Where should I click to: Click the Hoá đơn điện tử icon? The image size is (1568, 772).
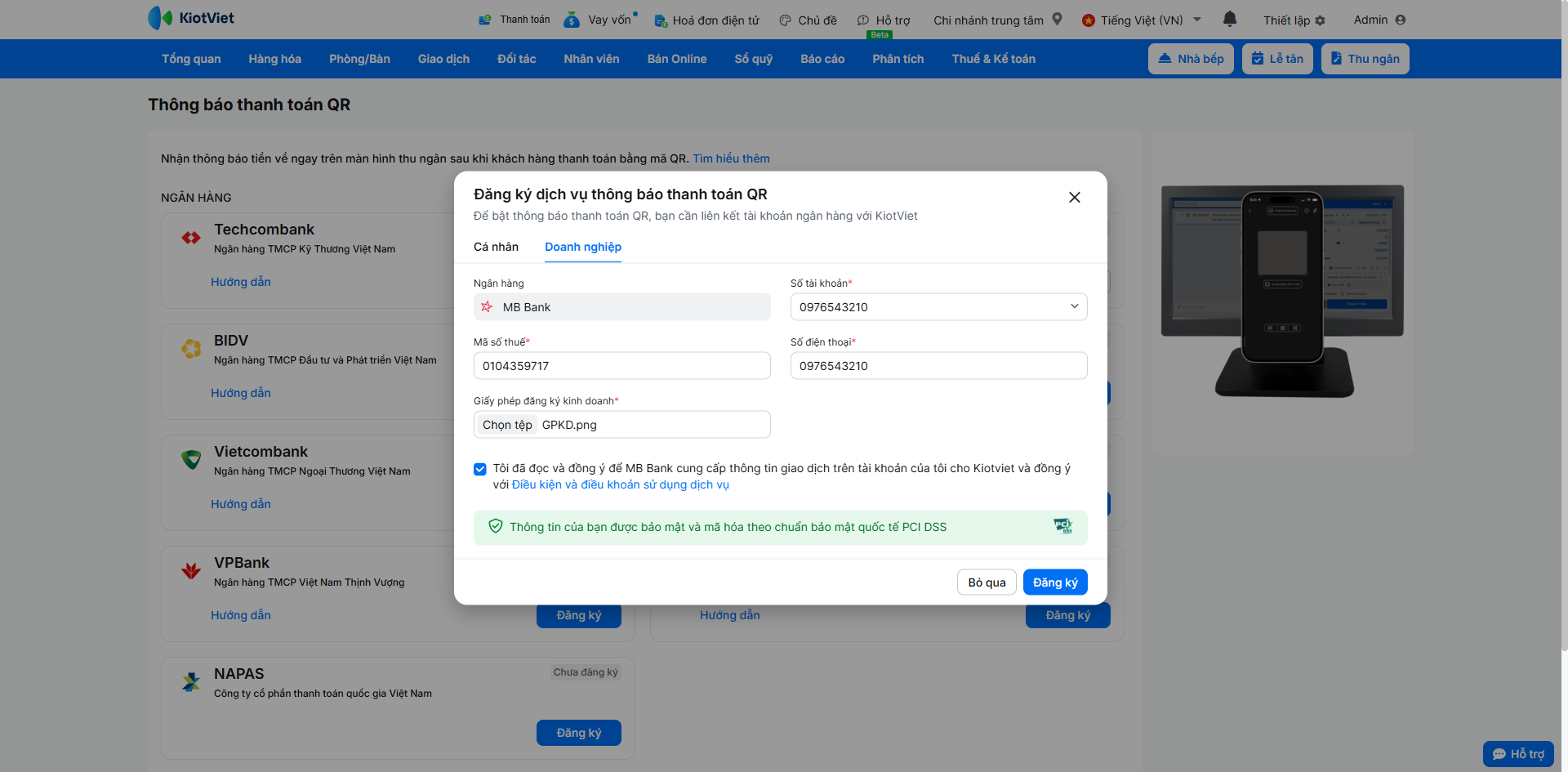tap(661, 20)
